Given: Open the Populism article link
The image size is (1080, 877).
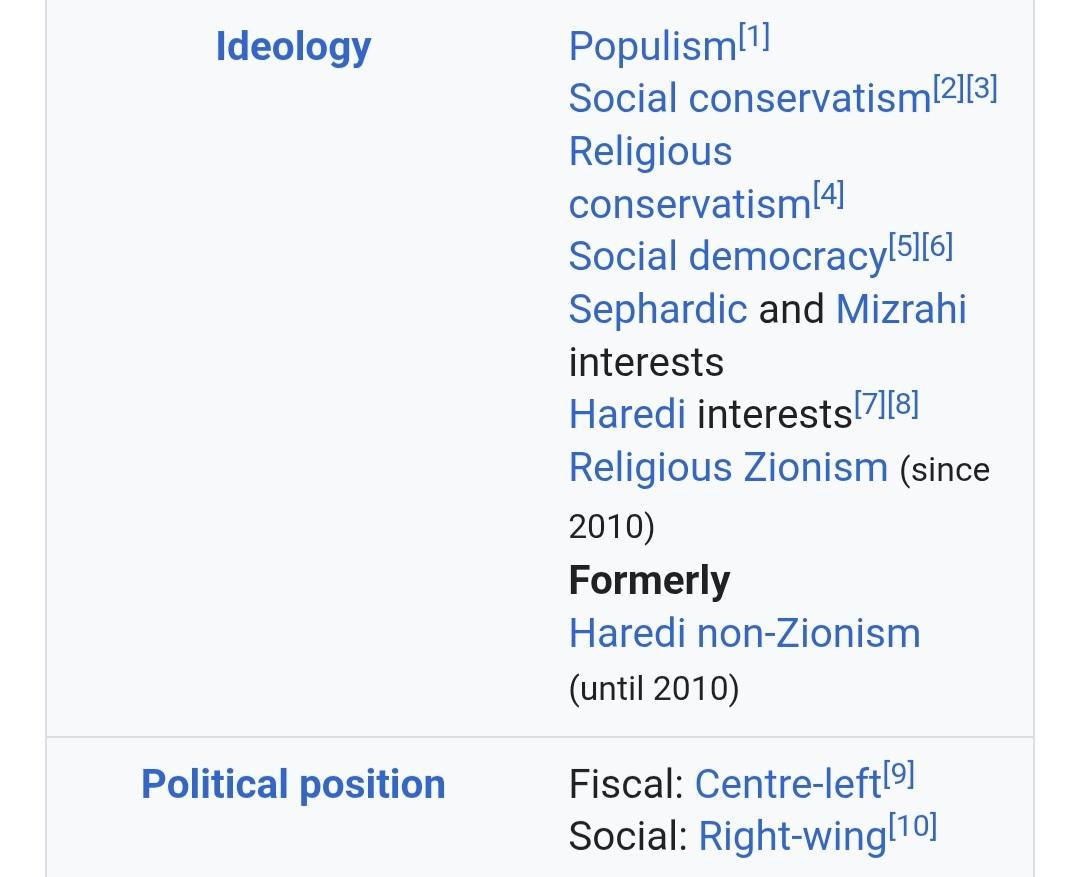Looking at the screenshot, I should pos(652,46).
